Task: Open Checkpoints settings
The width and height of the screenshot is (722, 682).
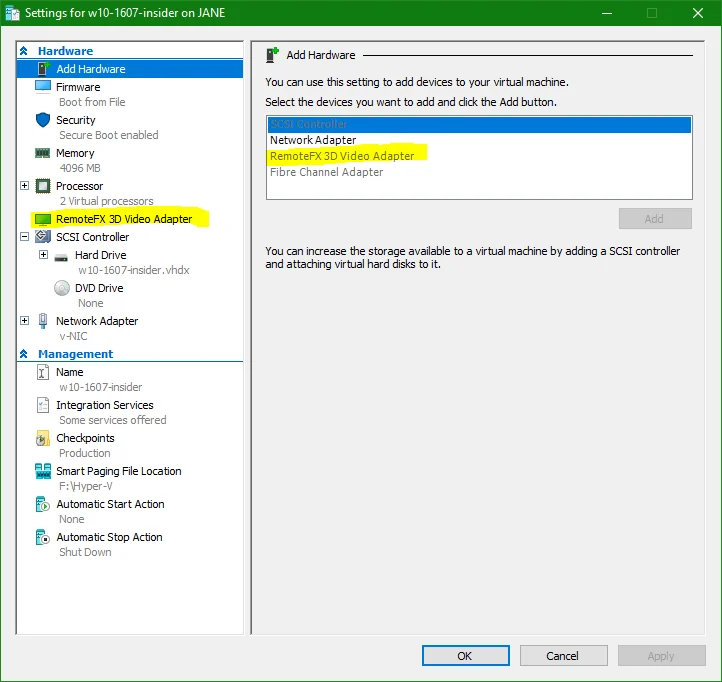Action: click(x=85, y=438)
